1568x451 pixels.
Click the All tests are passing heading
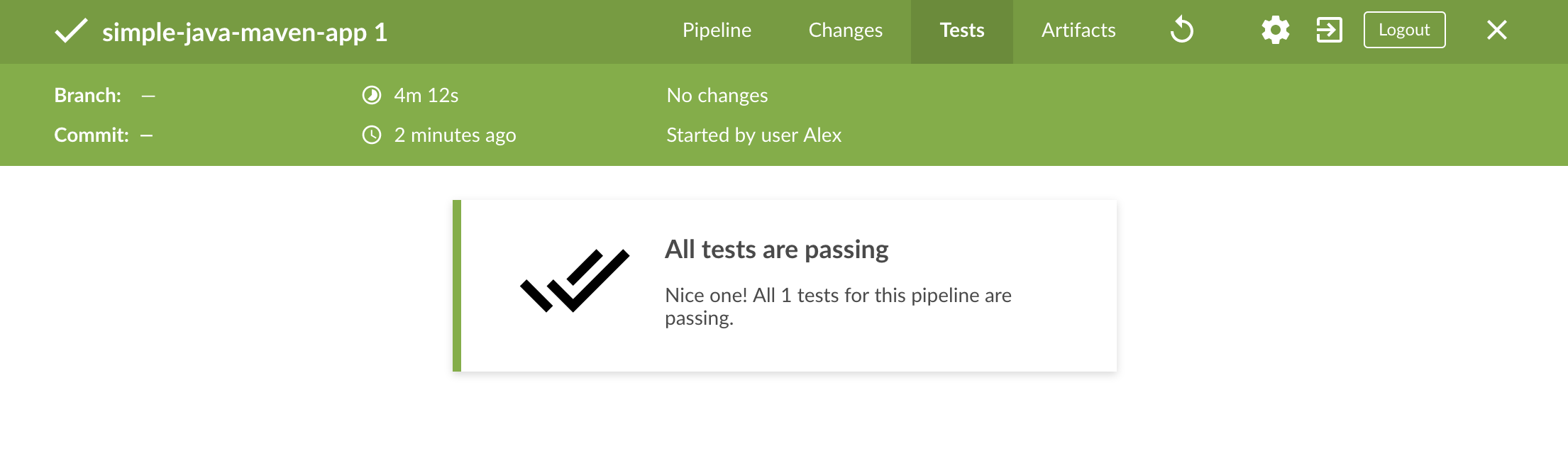click(x=776, y=250)
